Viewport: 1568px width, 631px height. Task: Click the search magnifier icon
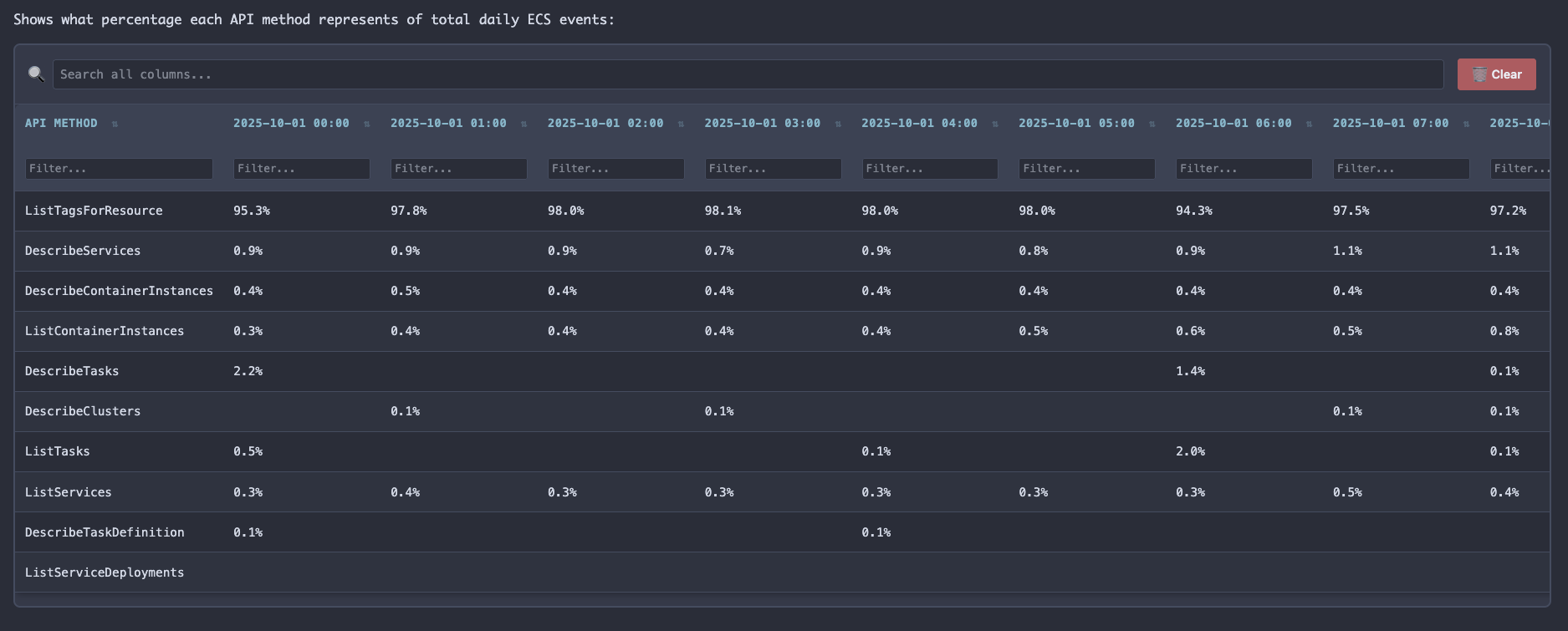click(x=36, y=74)
